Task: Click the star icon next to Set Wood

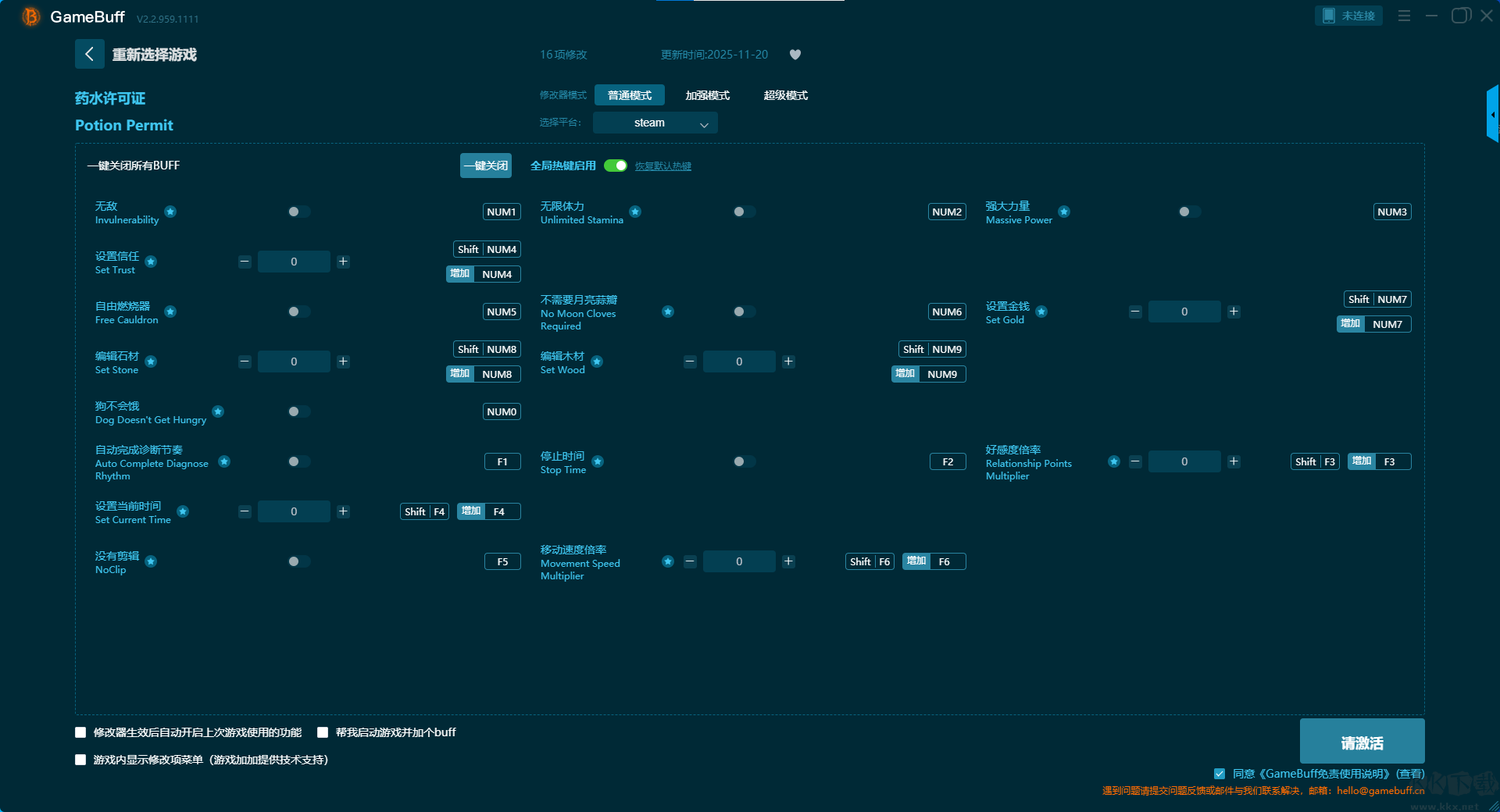Action: [x=597, y=361]
